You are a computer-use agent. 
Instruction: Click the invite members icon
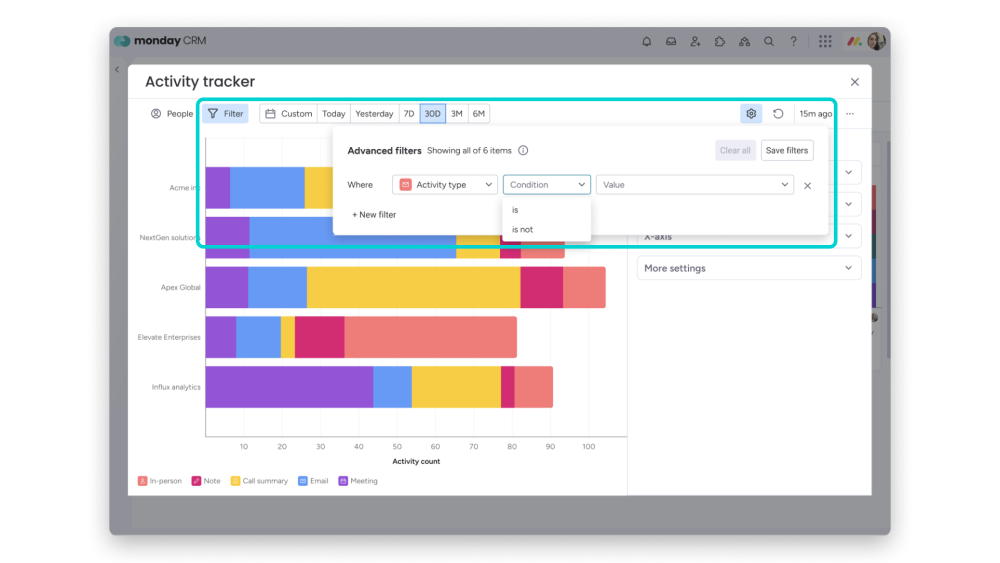[695, 41]
